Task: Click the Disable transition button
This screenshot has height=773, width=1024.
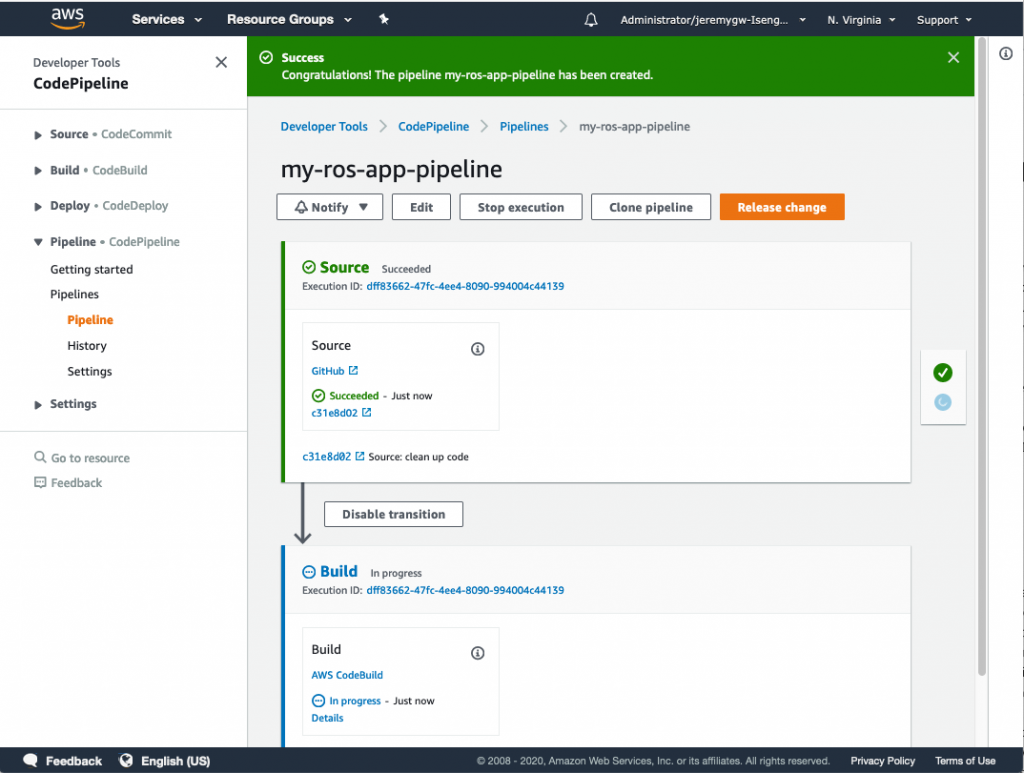Action: [x=393, y=514]
